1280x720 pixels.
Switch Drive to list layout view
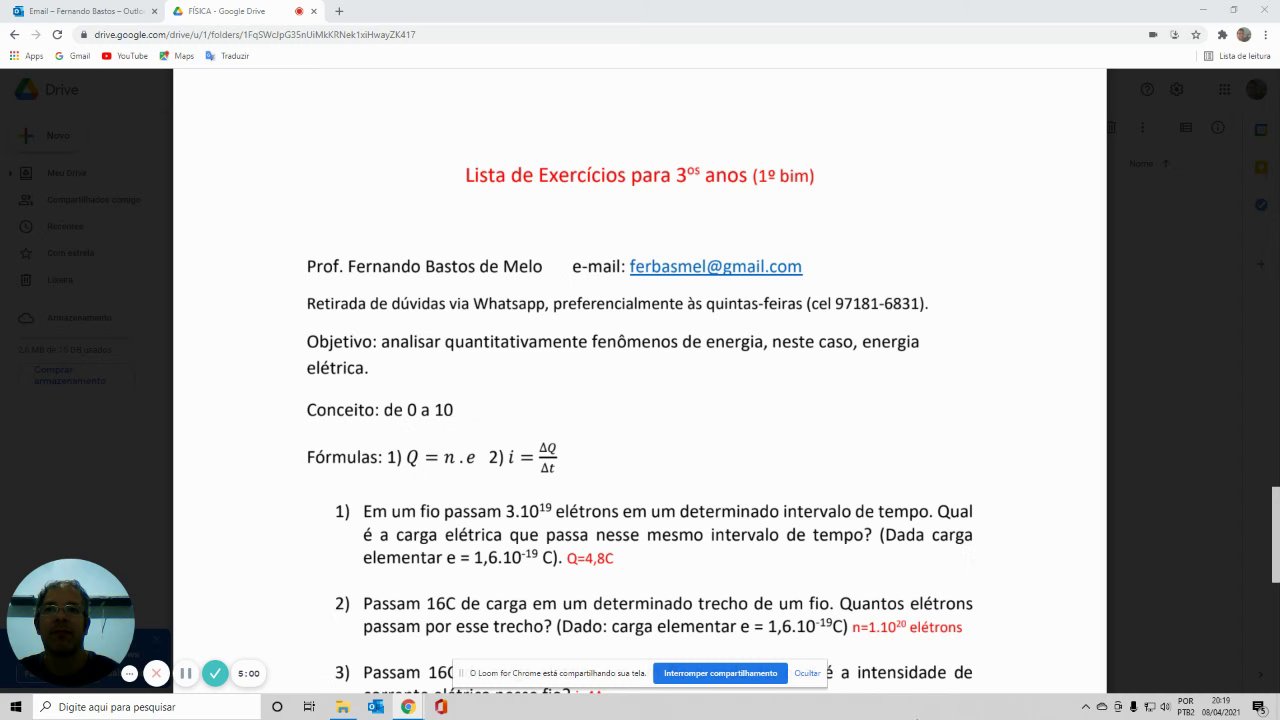pos(1186,128)
